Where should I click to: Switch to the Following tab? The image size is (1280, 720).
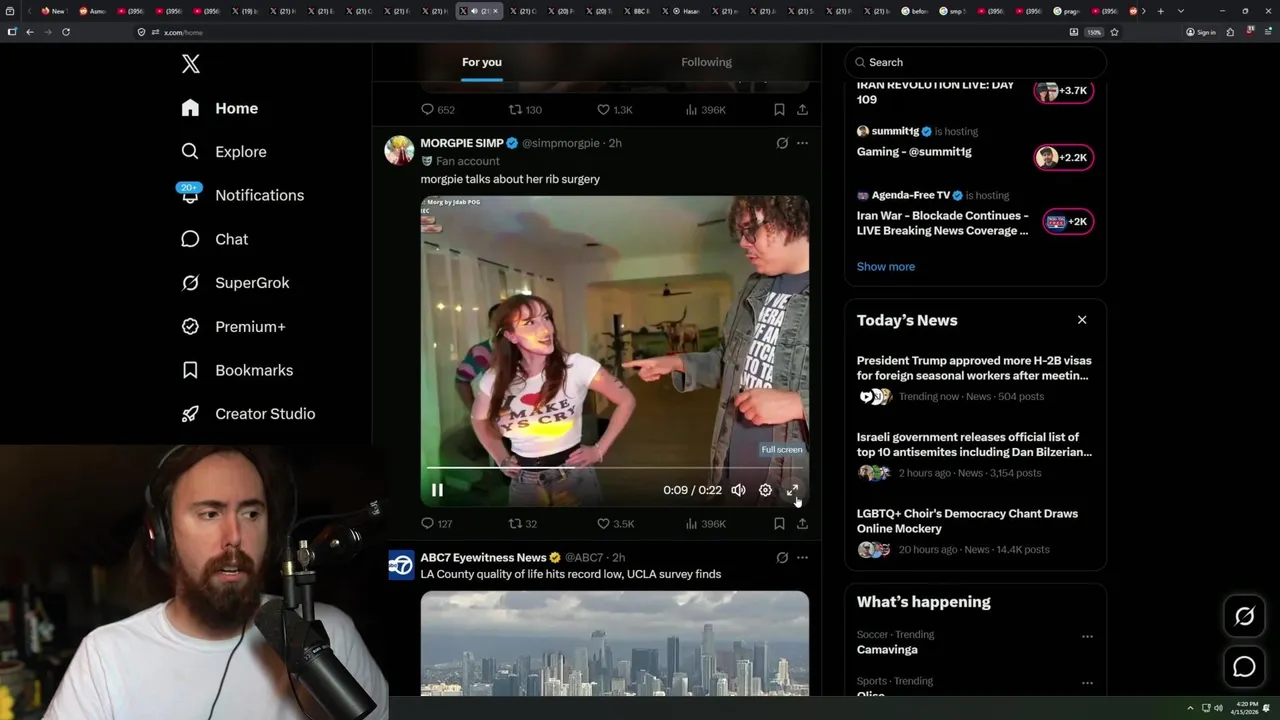(707, 62)
